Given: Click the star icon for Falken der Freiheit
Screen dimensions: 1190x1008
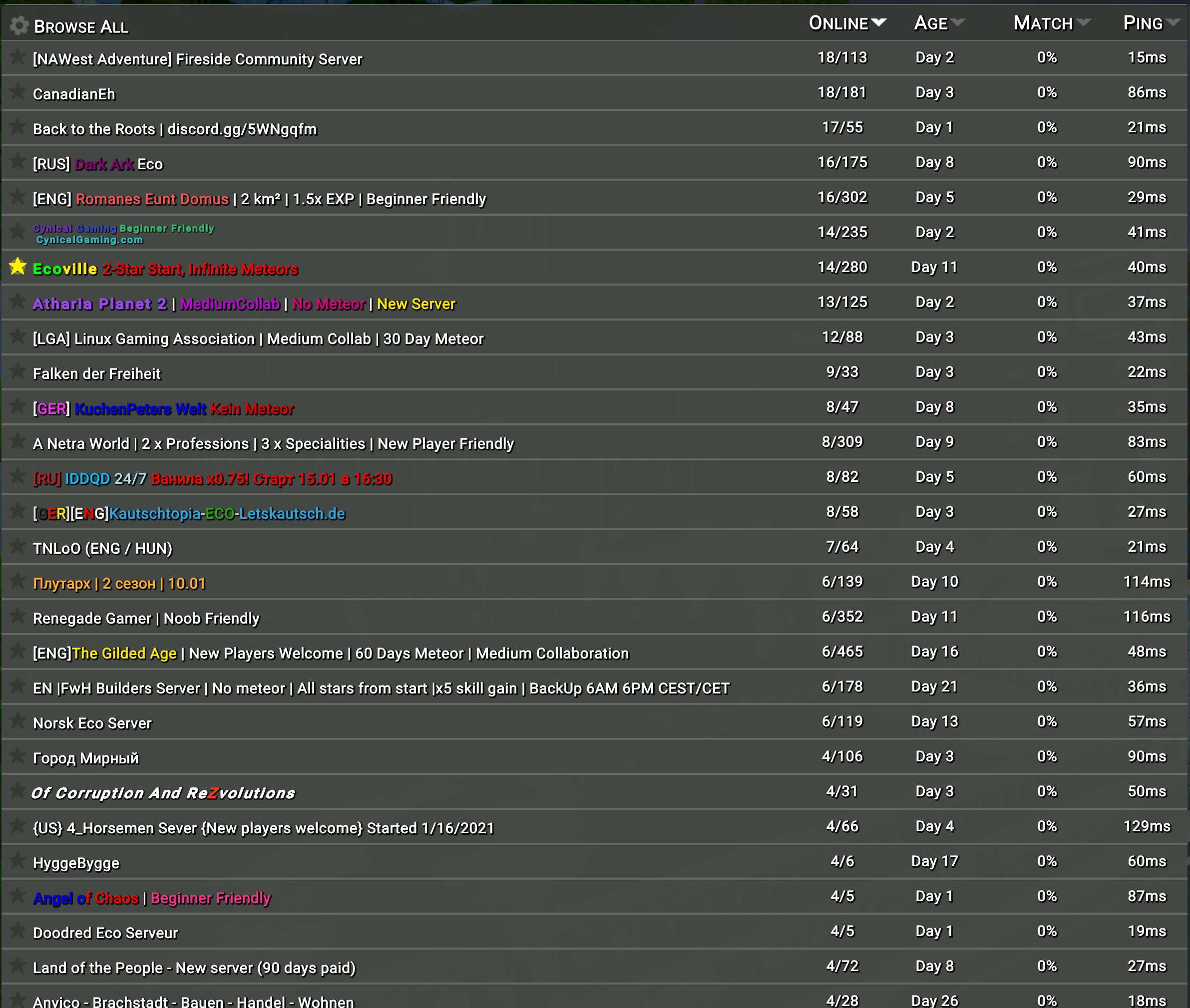Looking at the screenshot, I should click(17, 372).
